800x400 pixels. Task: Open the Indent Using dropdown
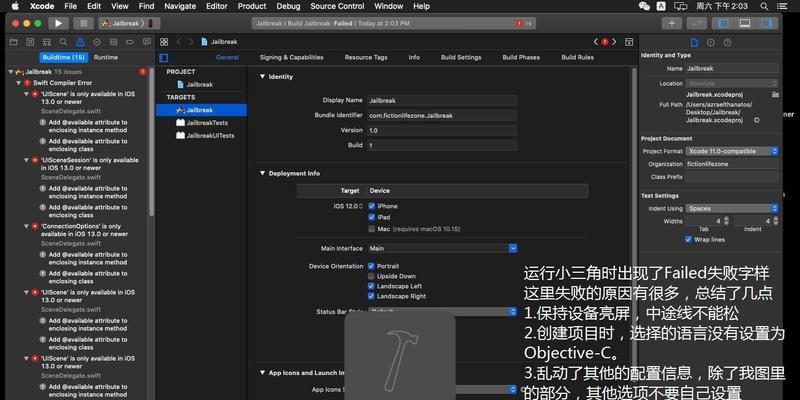coord(732,208)
